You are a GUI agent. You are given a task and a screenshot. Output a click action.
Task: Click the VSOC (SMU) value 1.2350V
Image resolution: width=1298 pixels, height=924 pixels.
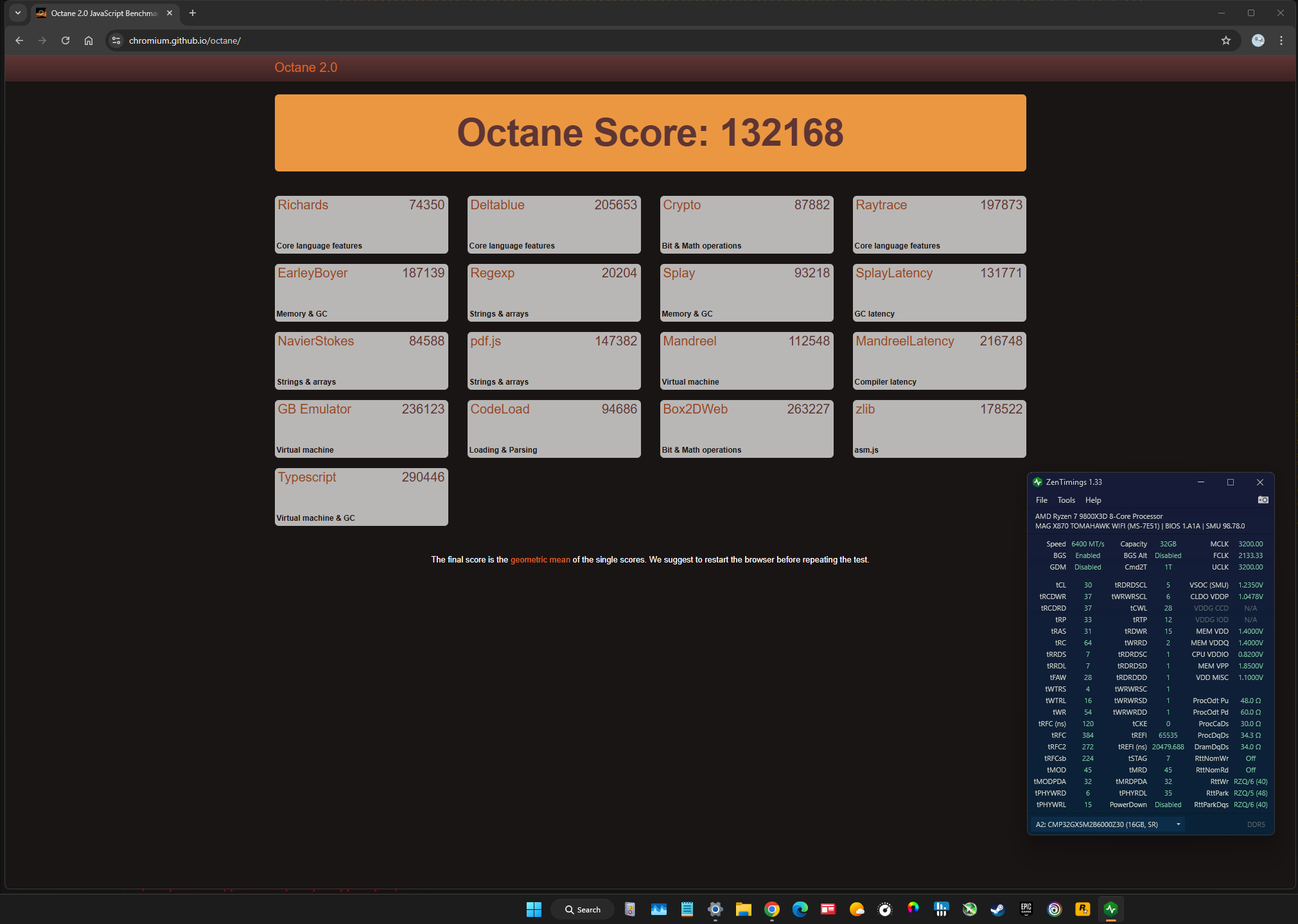coord(1250,585)
